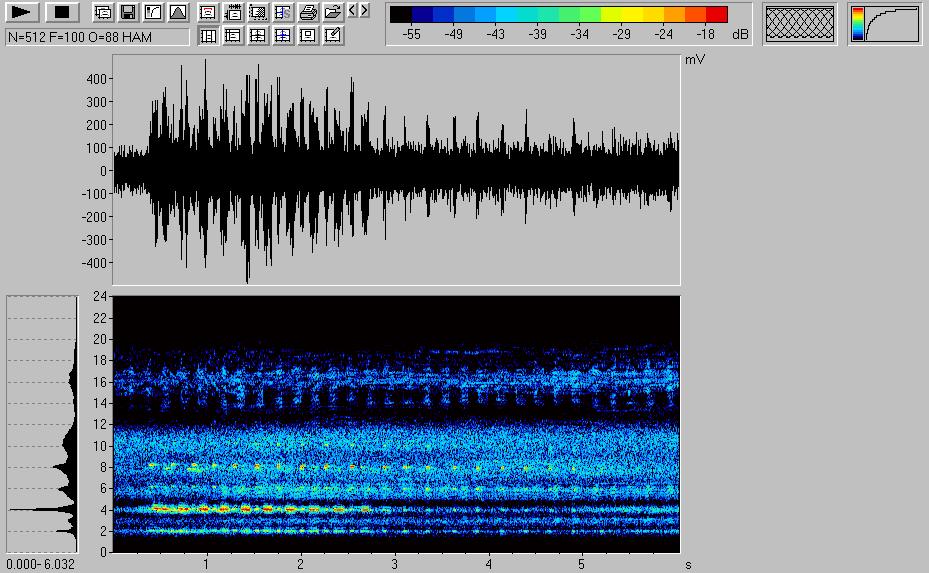This screenshot has width=929, height=573.
Task: Toggle the pressed-in cursor icon below the red-topped icon
Action: [x=208, y=36]
